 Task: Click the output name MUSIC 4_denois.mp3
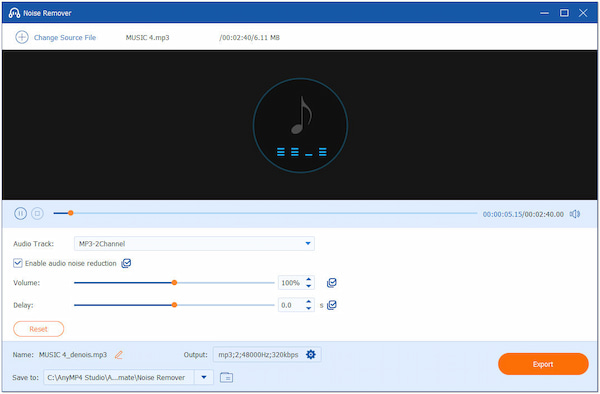(x=73, y=355)
